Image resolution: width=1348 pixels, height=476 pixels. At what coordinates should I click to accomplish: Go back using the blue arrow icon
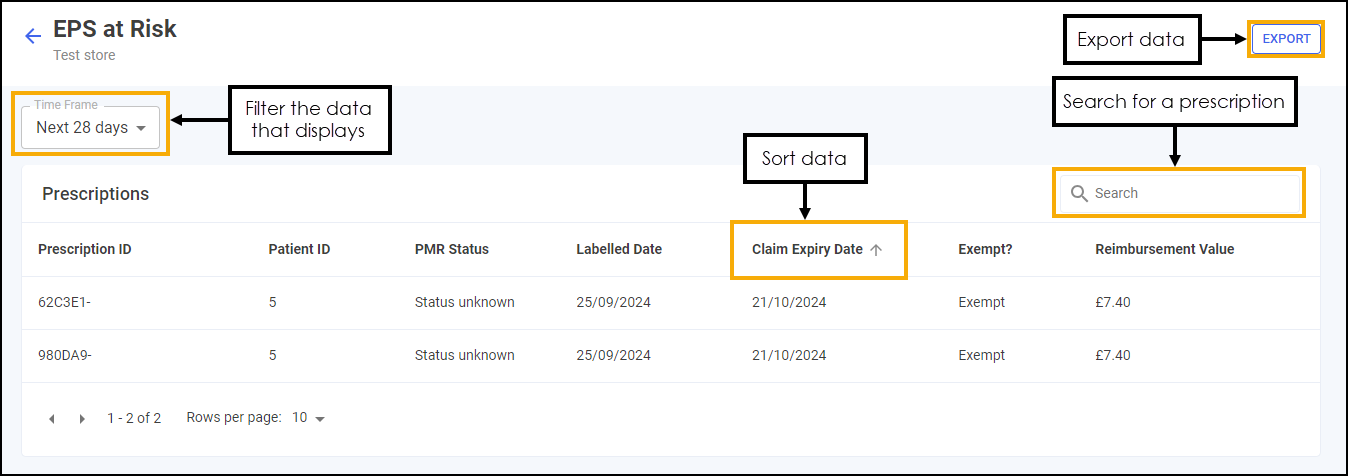click(33, 36)
